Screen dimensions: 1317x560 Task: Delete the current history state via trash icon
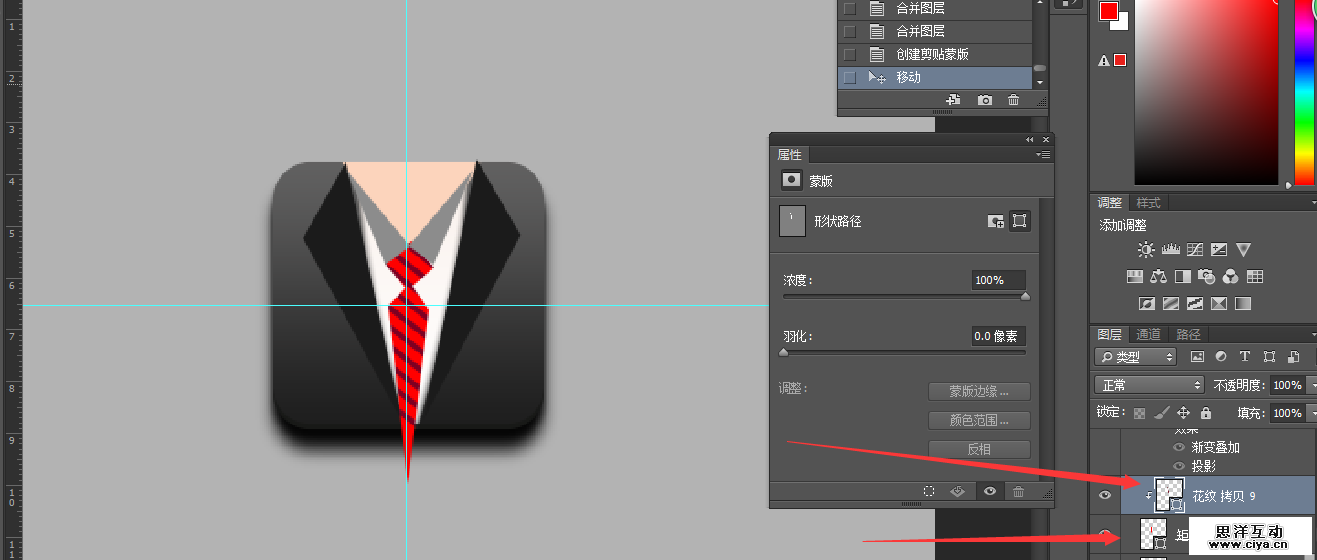1013,100
